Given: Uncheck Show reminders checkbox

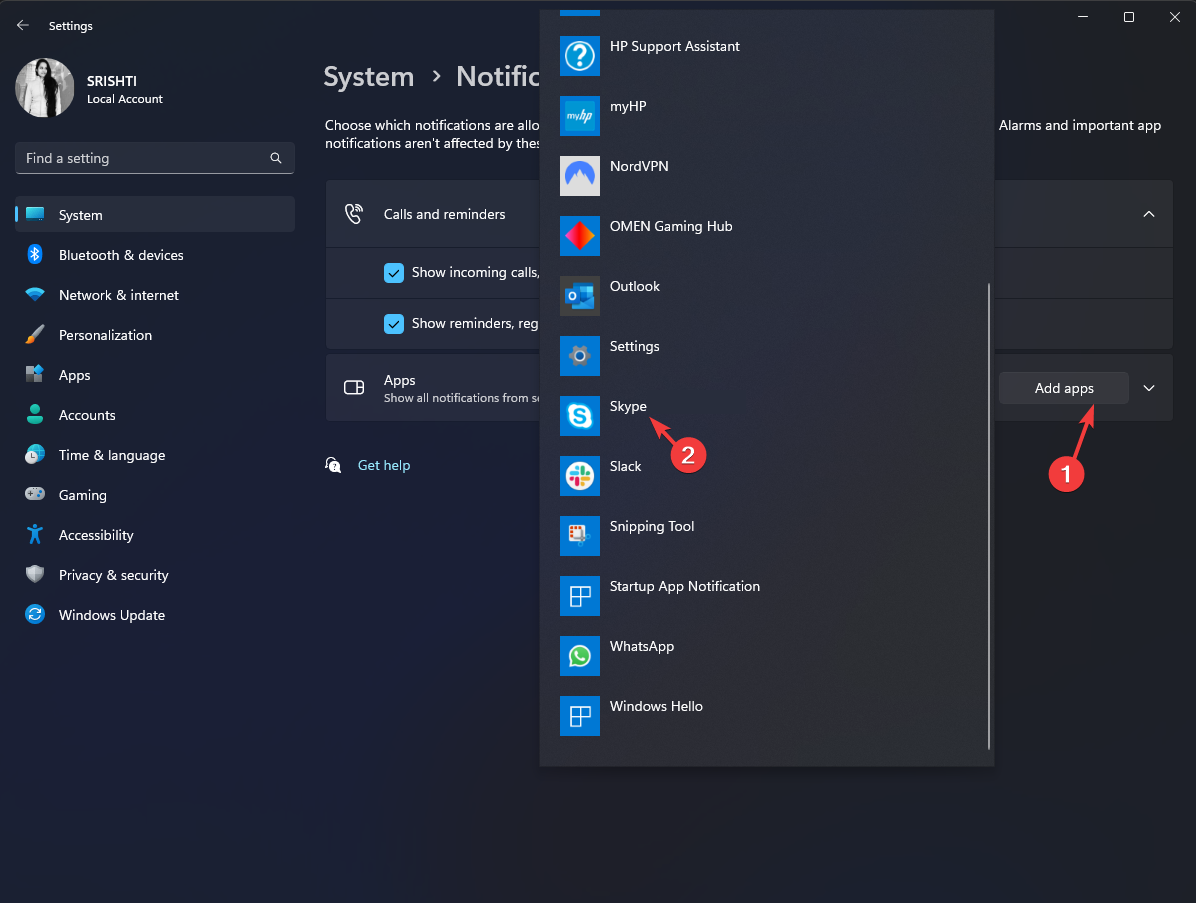Looking at the screenshot, I should tap(394, 323).
